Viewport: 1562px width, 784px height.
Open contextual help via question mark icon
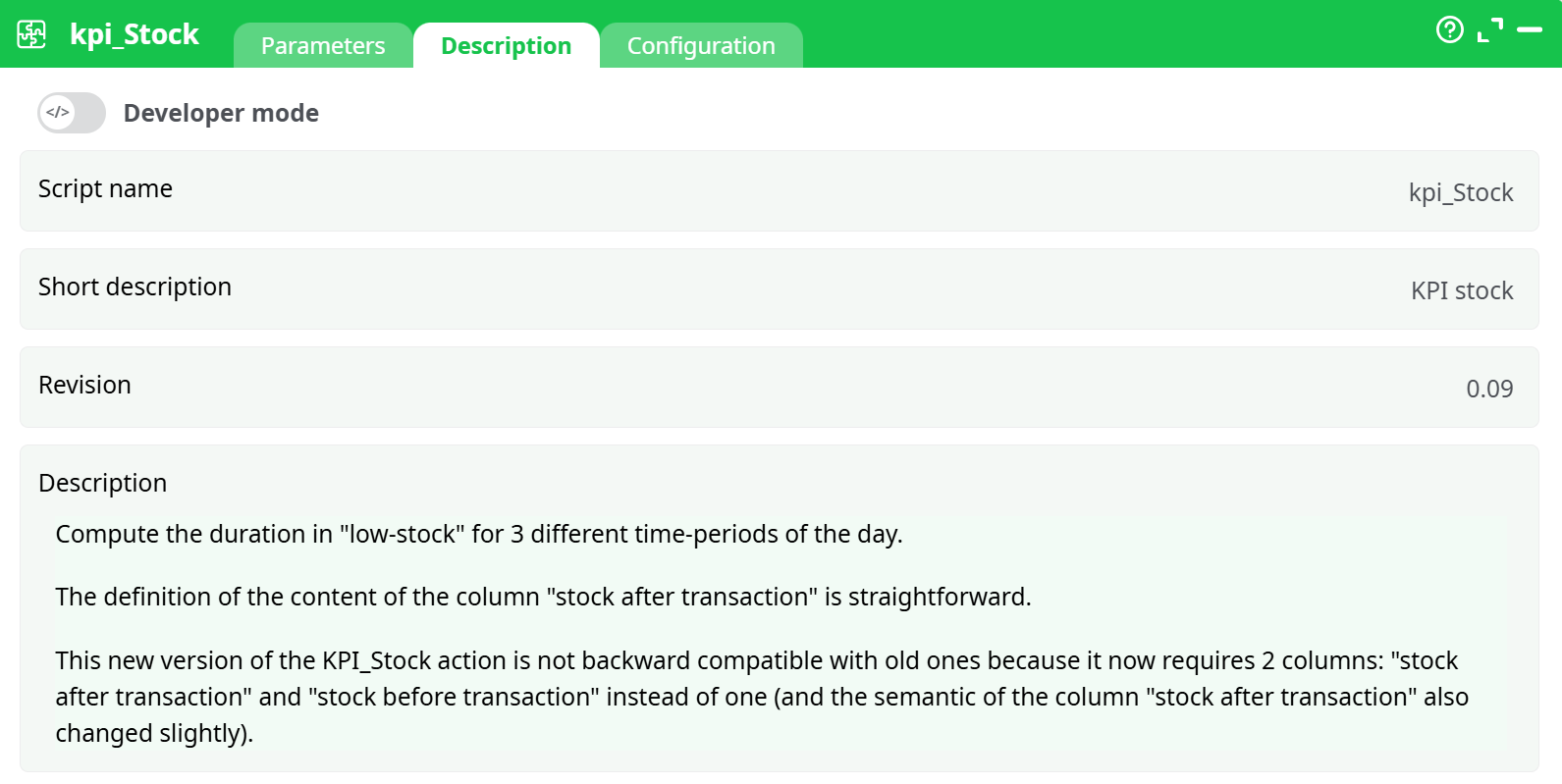(1450, 30)
